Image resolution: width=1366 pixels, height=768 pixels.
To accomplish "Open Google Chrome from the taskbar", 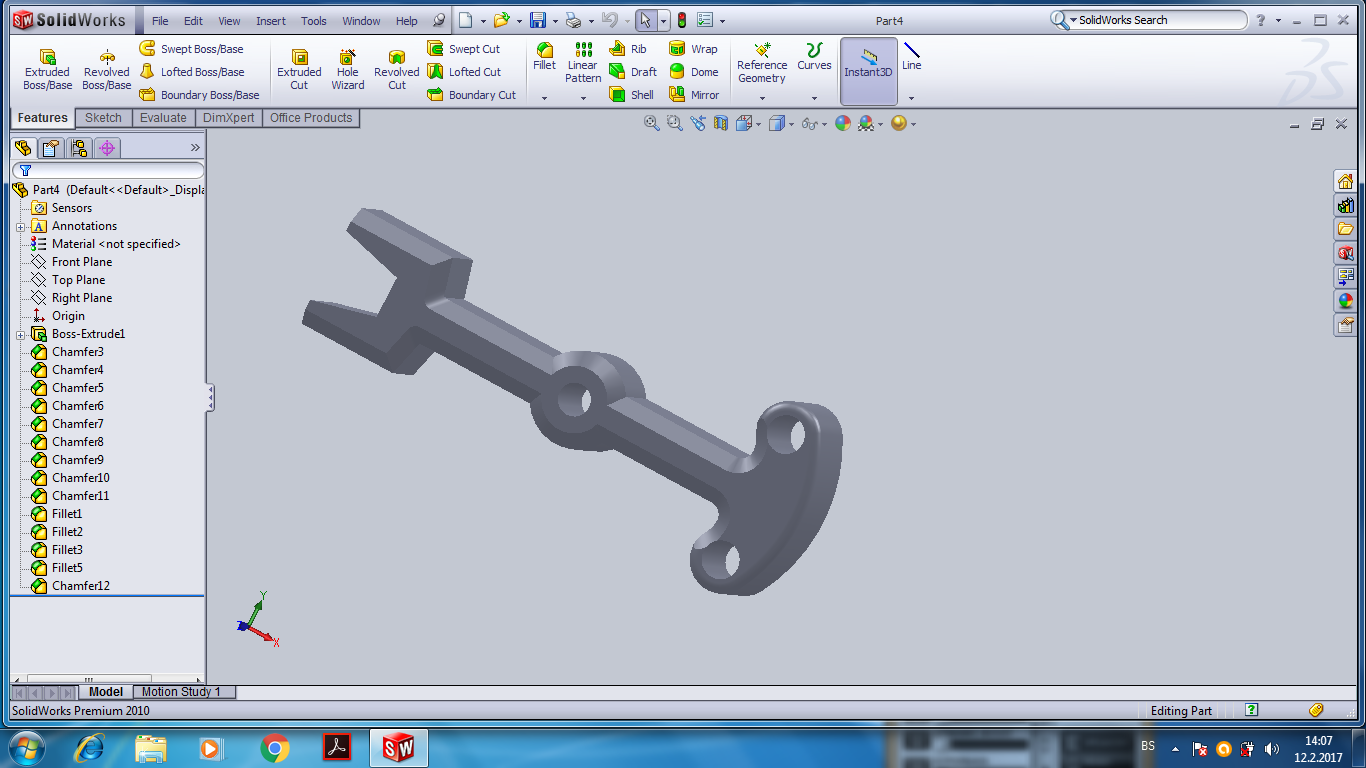I will 275,748.
